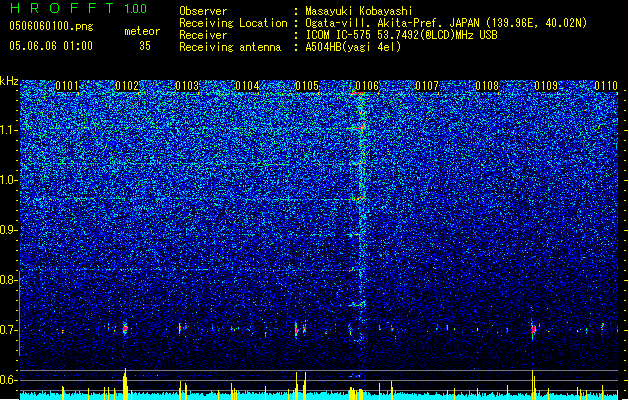This screenshot has width=629, height=400.
Task: Click the meteor label
Action: click(142, 31)
